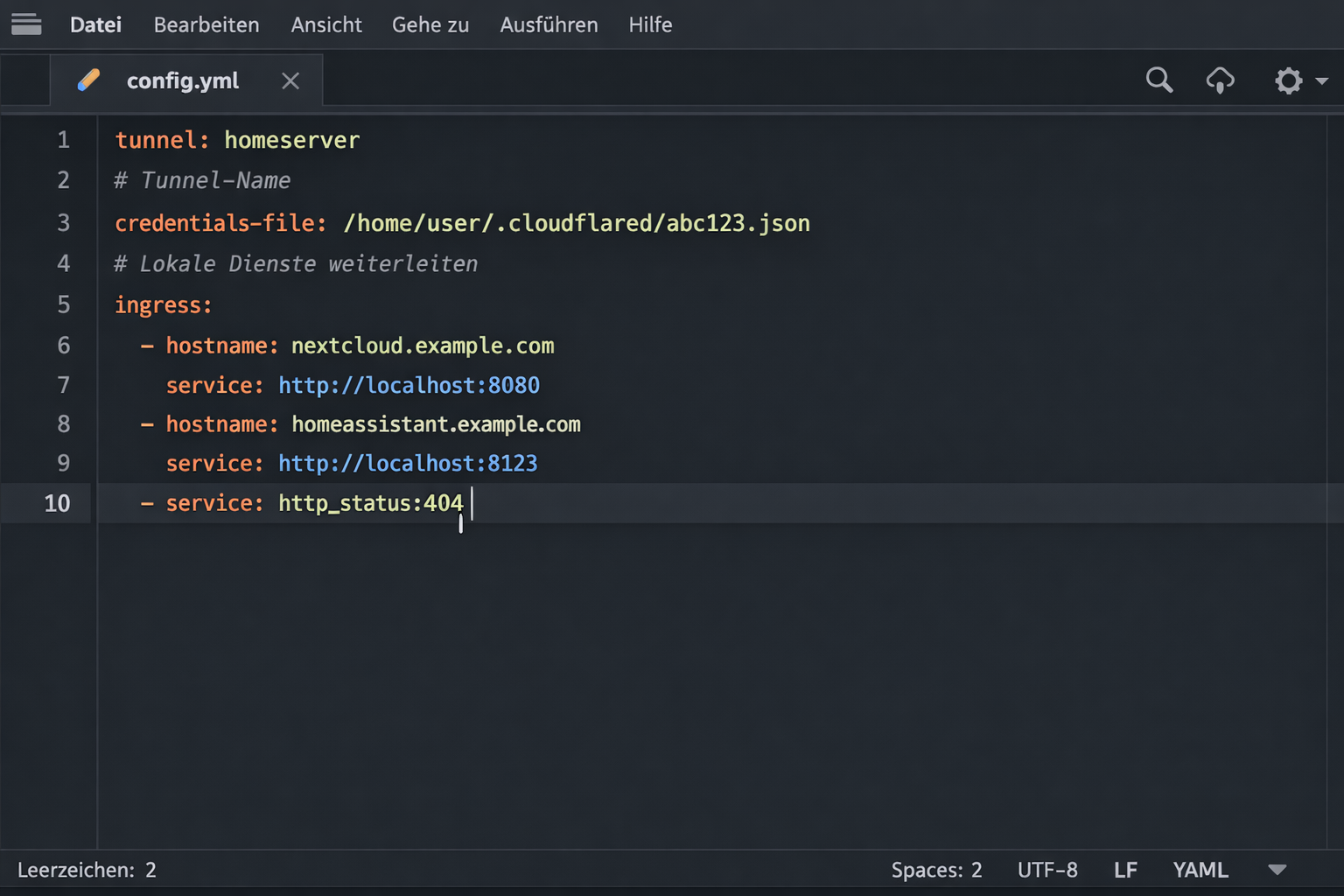Open the Ausführen menu
Screen dimensions: 1344x896
[549, 24]
